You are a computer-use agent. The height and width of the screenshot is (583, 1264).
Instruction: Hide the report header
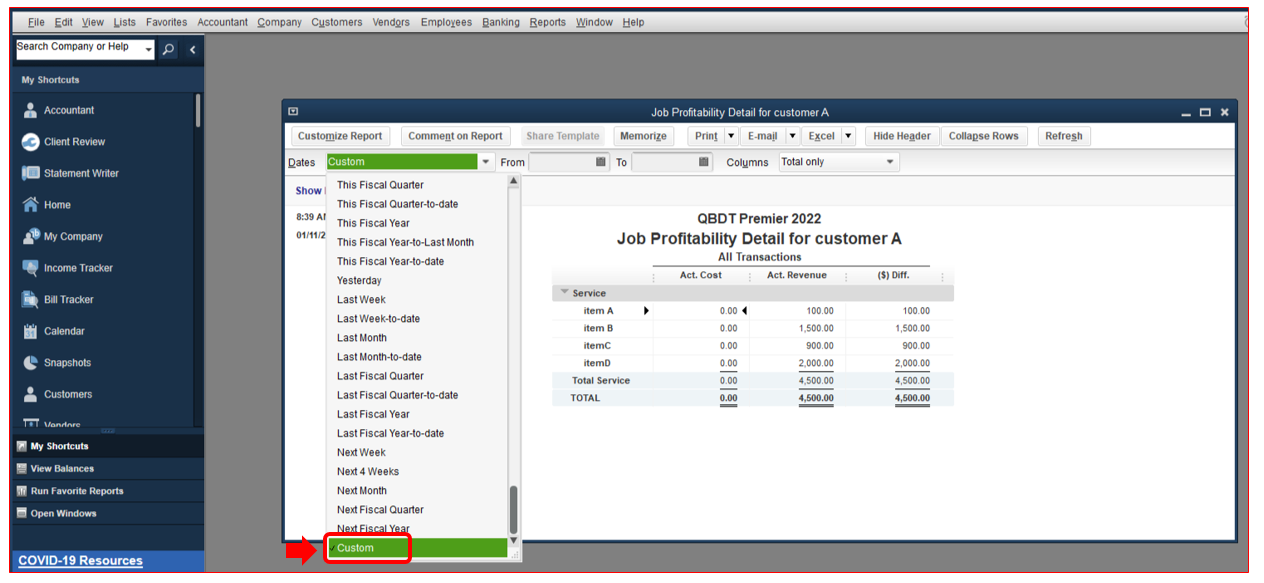click(901, 135)
